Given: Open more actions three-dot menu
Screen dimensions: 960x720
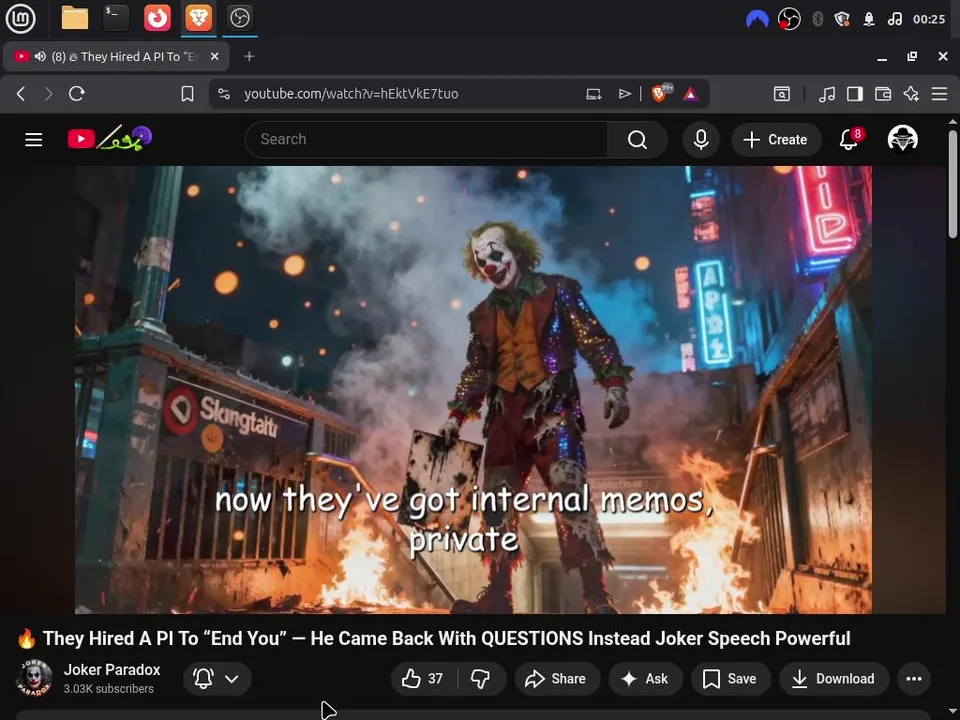Looking at the screenshot, I should click(x=913, y=678).
